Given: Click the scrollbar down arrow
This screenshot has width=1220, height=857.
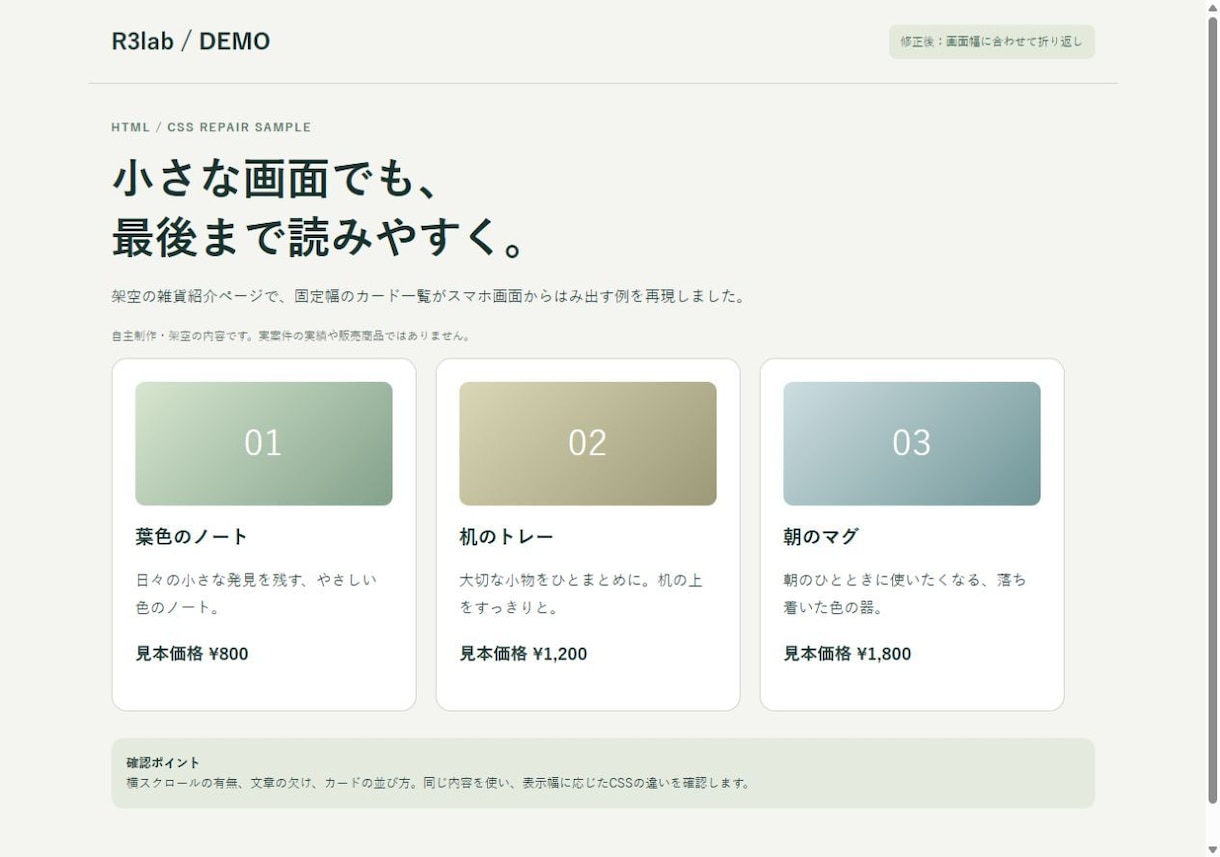Looking at the screenshot, I should pyautogui.click(x=1212, y=849).
